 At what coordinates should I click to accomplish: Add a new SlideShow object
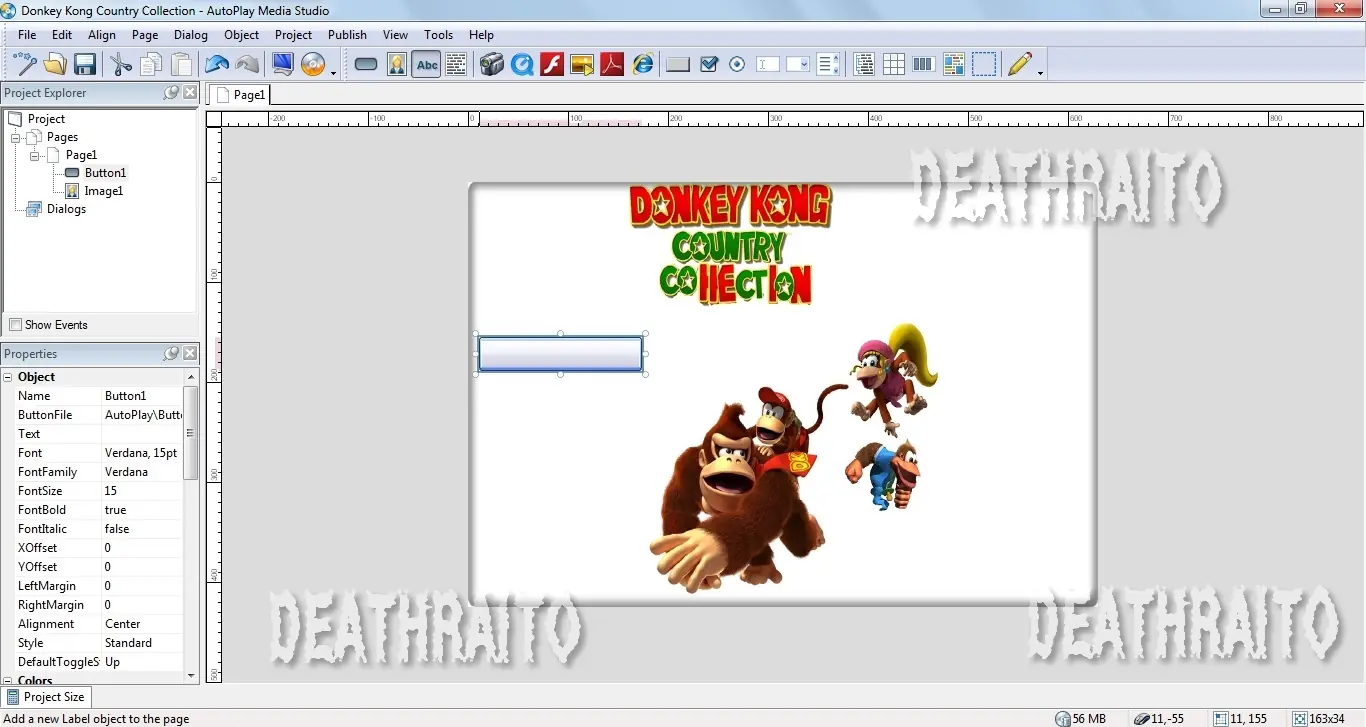point(582,64)
